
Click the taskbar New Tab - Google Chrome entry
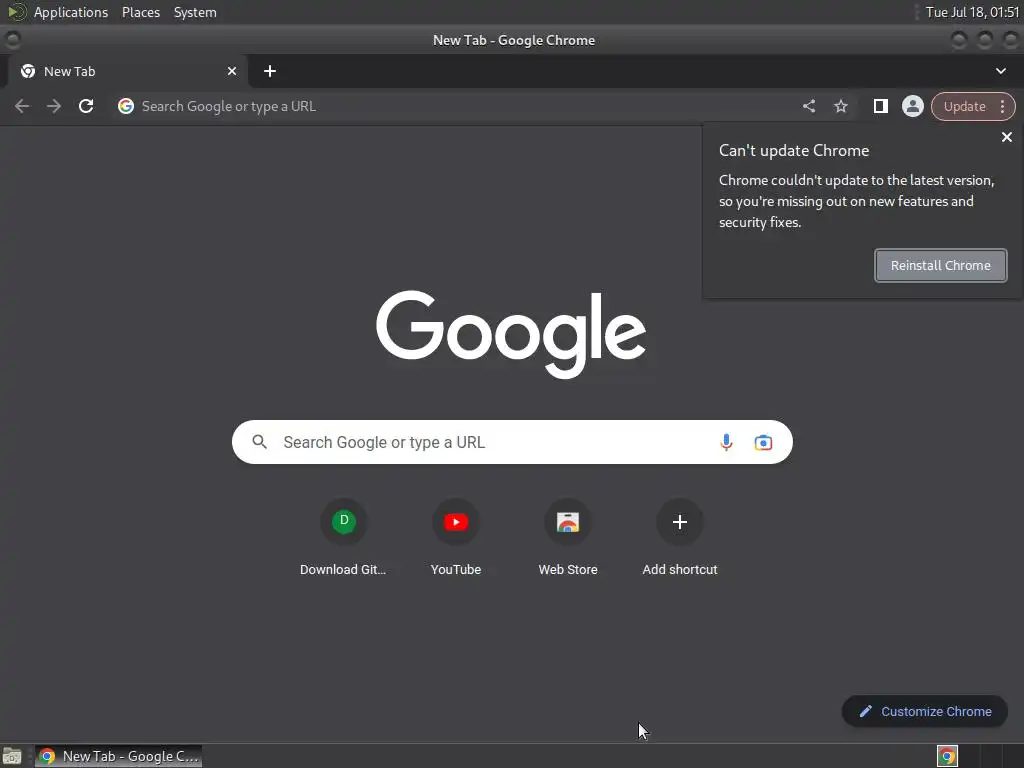118,756
